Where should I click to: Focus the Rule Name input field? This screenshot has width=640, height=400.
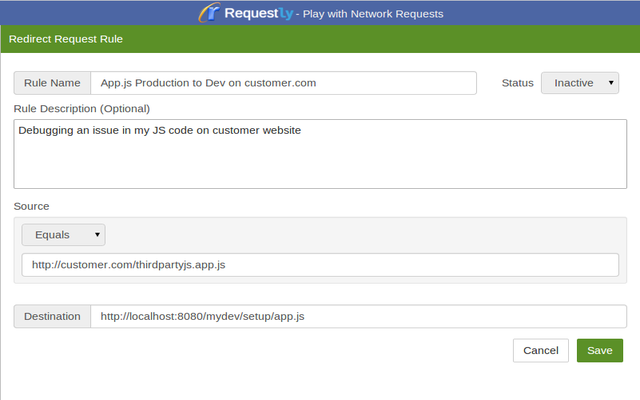pyautogui.click(x=283, y=83)
